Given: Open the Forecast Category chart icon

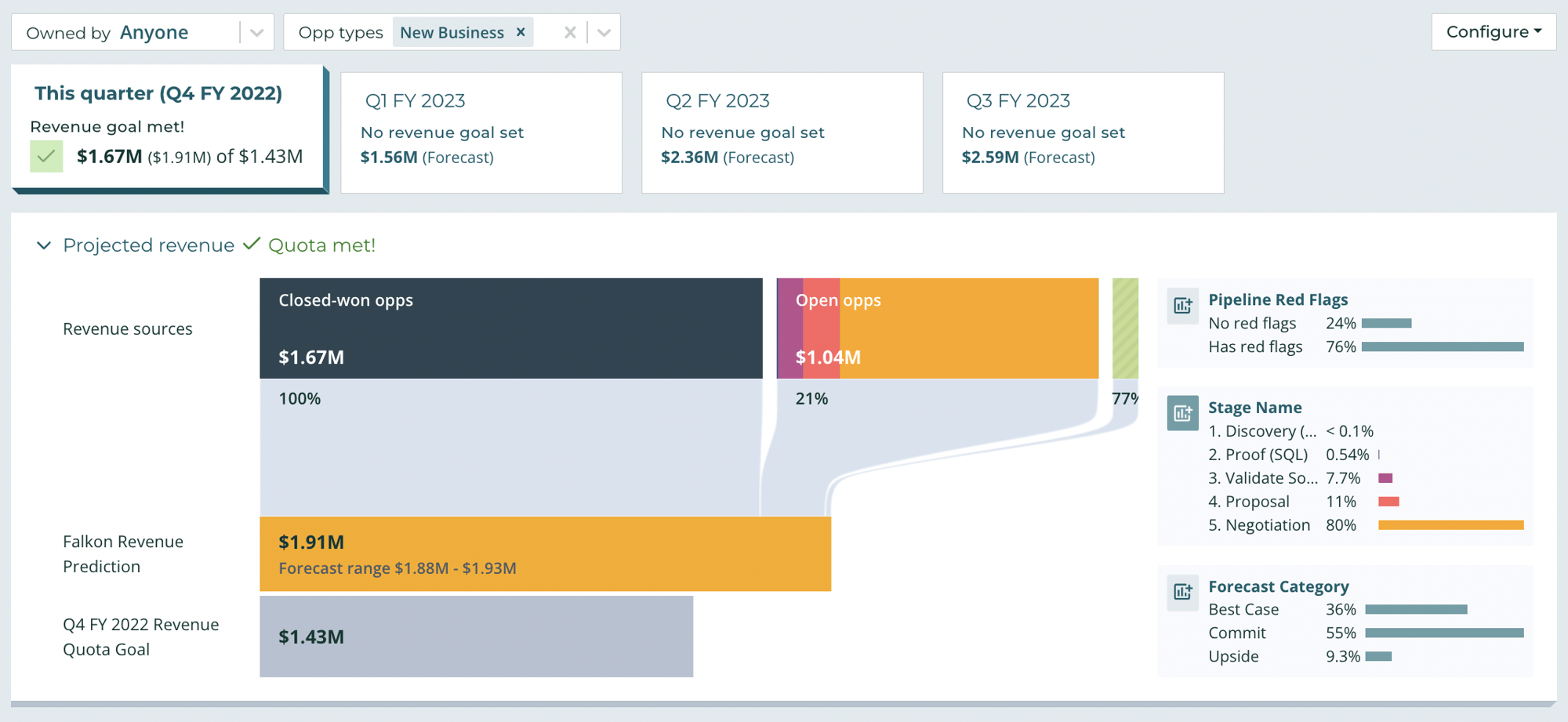Looking at the screenshot, I should pos(1182,592).
